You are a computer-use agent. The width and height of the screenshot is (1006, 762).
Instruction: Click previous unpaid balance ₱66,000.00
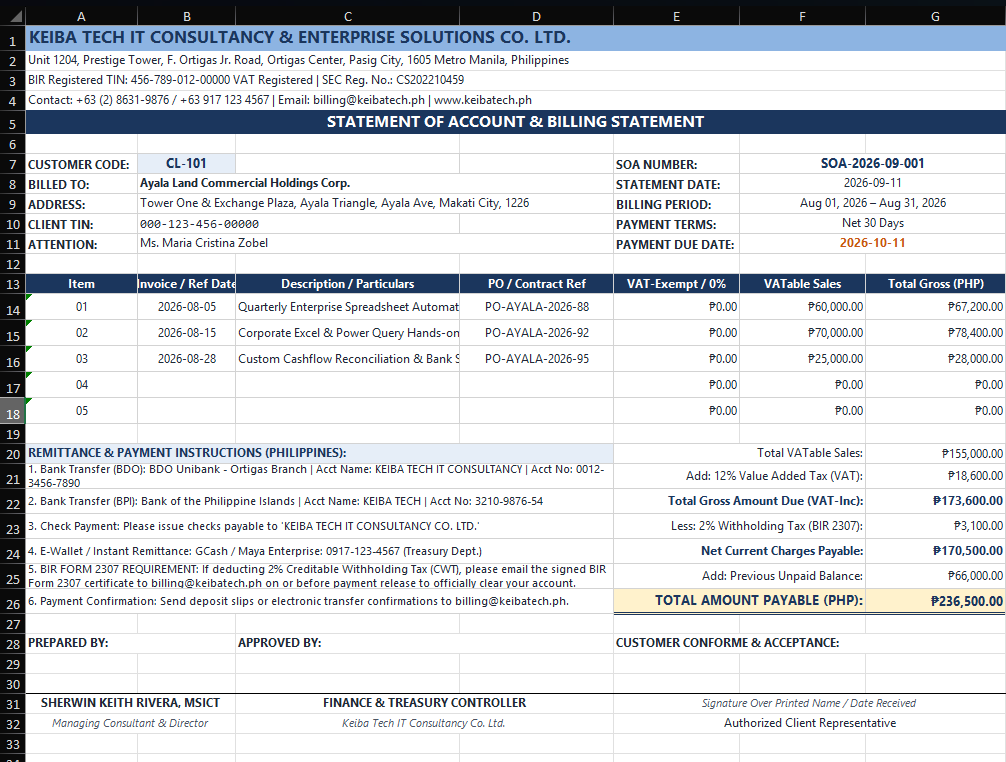click(x=935, y=576)
